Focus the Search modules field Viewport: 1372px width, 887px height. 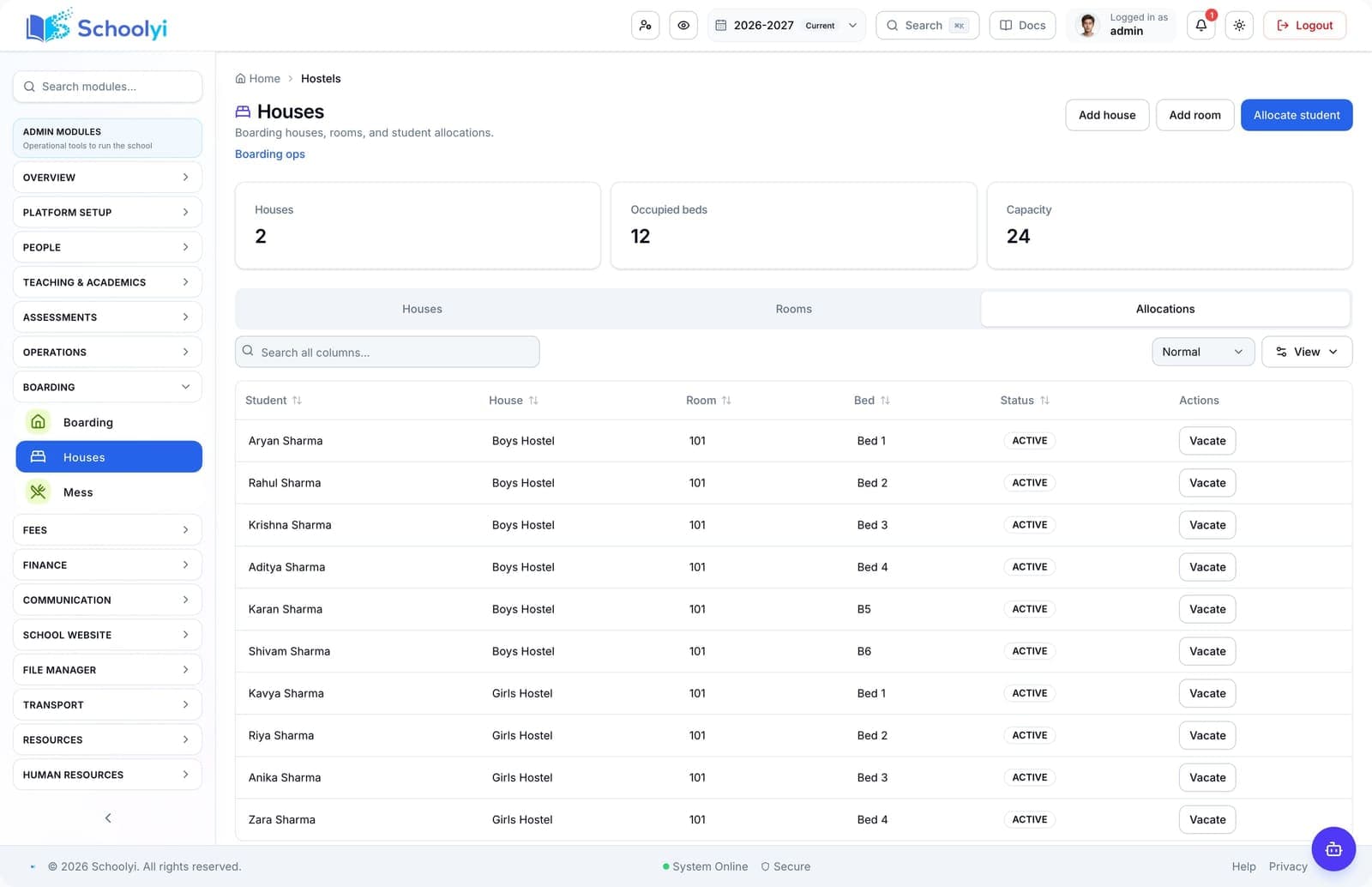(x=107, y=87)
